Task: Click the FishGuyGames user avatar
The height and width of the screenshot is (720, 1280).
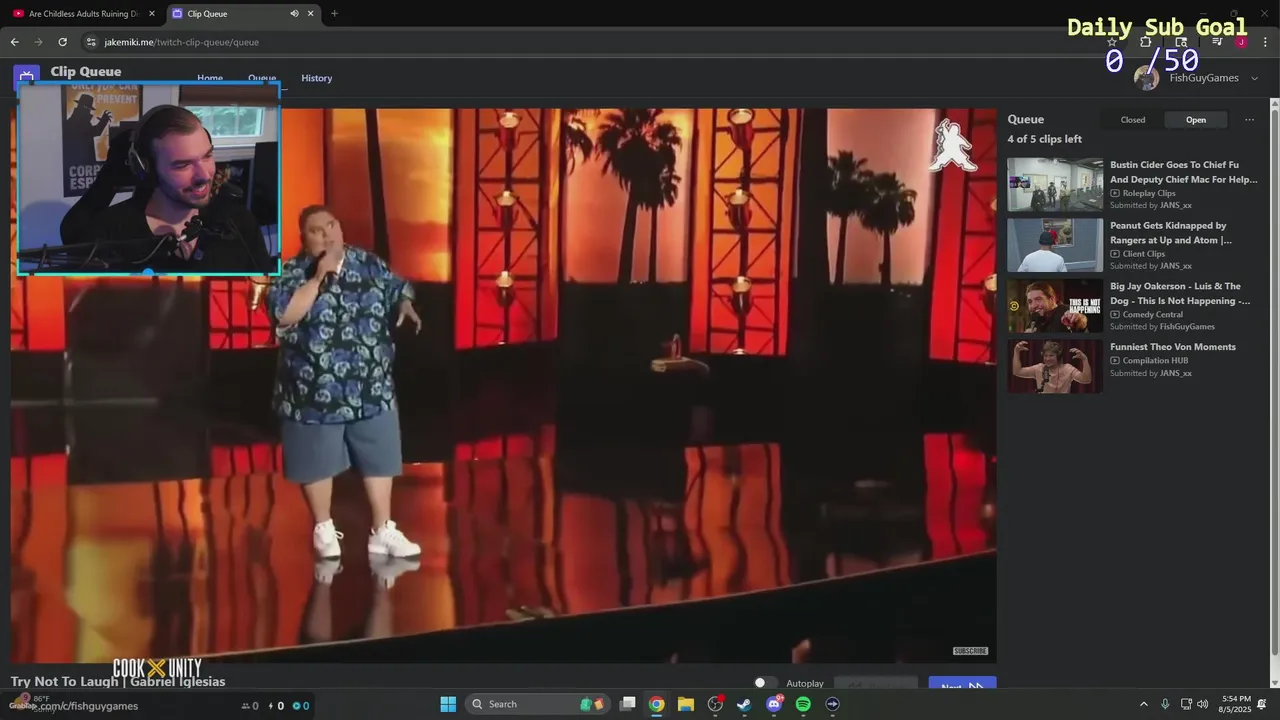Action: pos(1148,78)
